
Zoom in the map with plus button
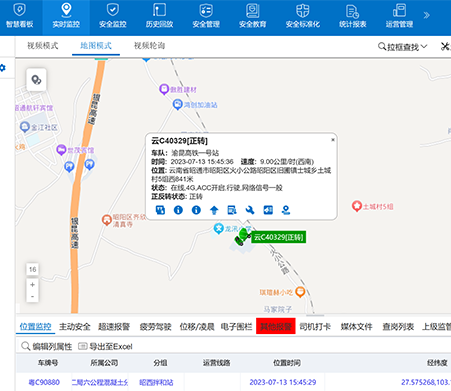32,285
